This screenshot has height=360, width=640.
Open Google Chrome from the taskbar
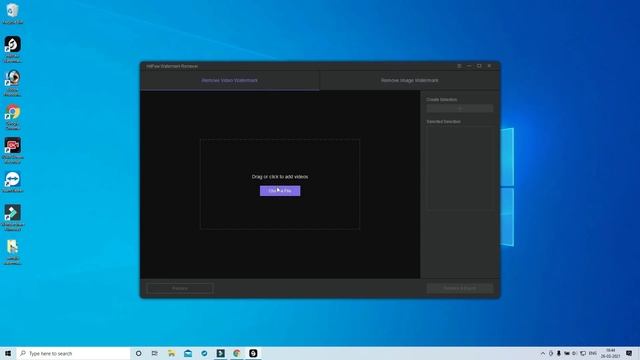pyautogui.click(x=237, y=353)
